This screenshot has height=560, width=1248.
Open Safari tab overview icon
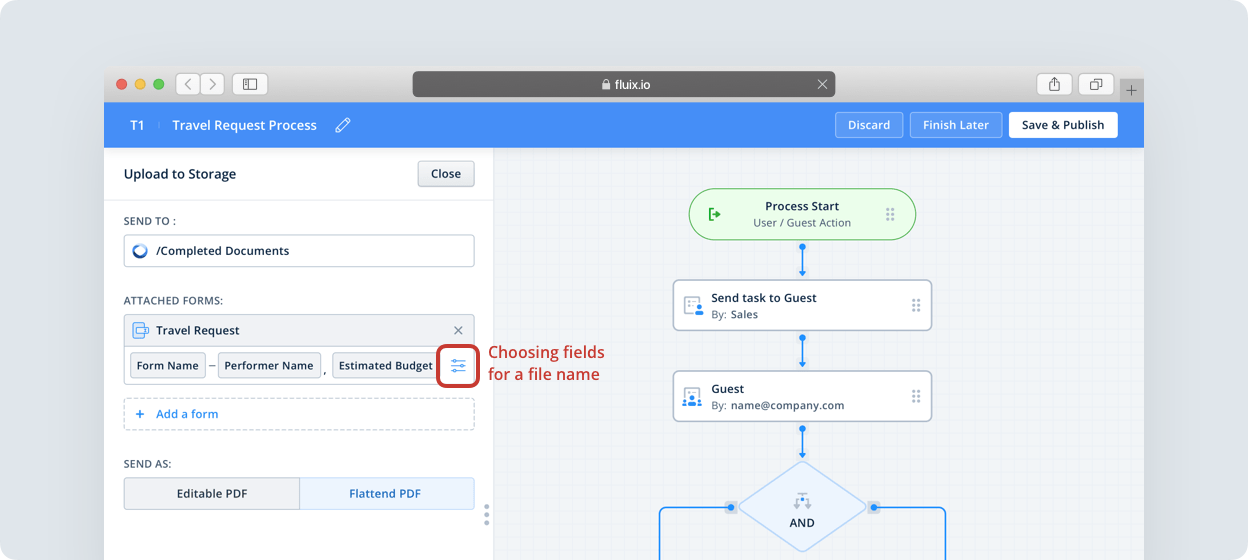point(1096,84)
